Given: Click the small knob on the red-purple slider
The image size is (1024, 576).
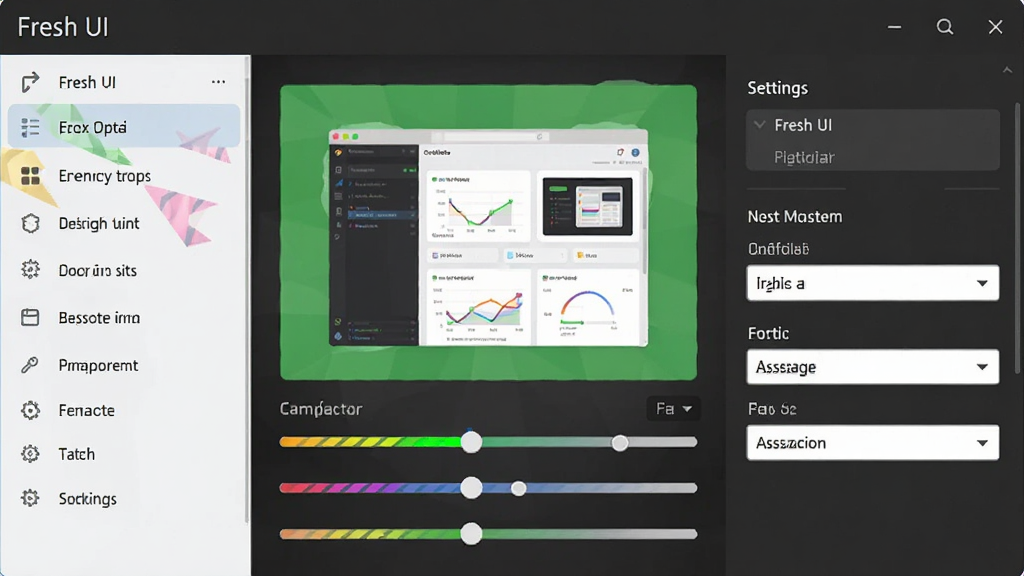Looking at the screenshot, I should click(519, 488).
